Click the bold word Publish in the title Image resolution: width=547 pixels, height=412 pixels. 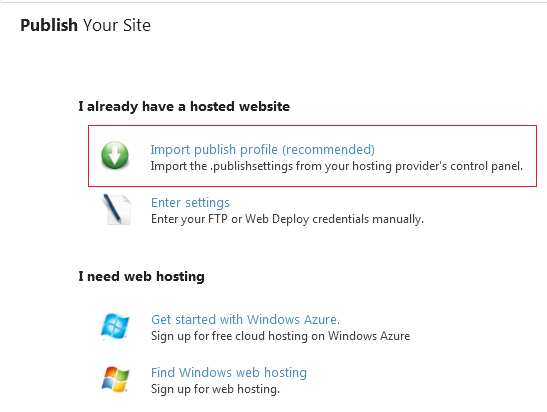pos(49,25)
